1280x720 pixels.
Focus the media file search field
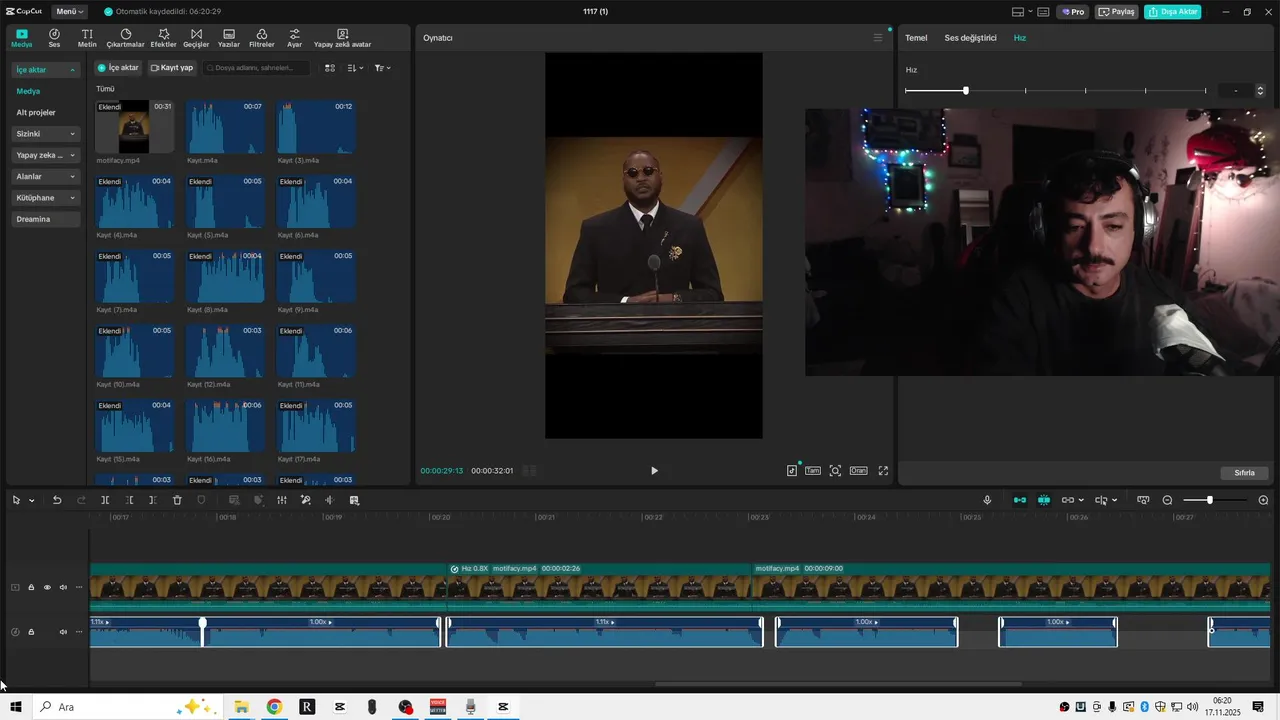pos(256,68)
